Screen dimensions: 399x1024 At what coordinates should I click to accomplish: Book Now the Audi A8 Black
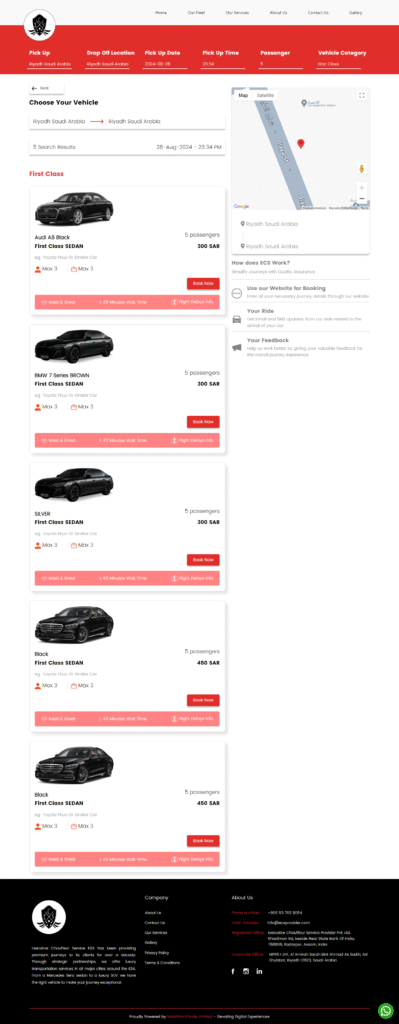pos(203,283)
